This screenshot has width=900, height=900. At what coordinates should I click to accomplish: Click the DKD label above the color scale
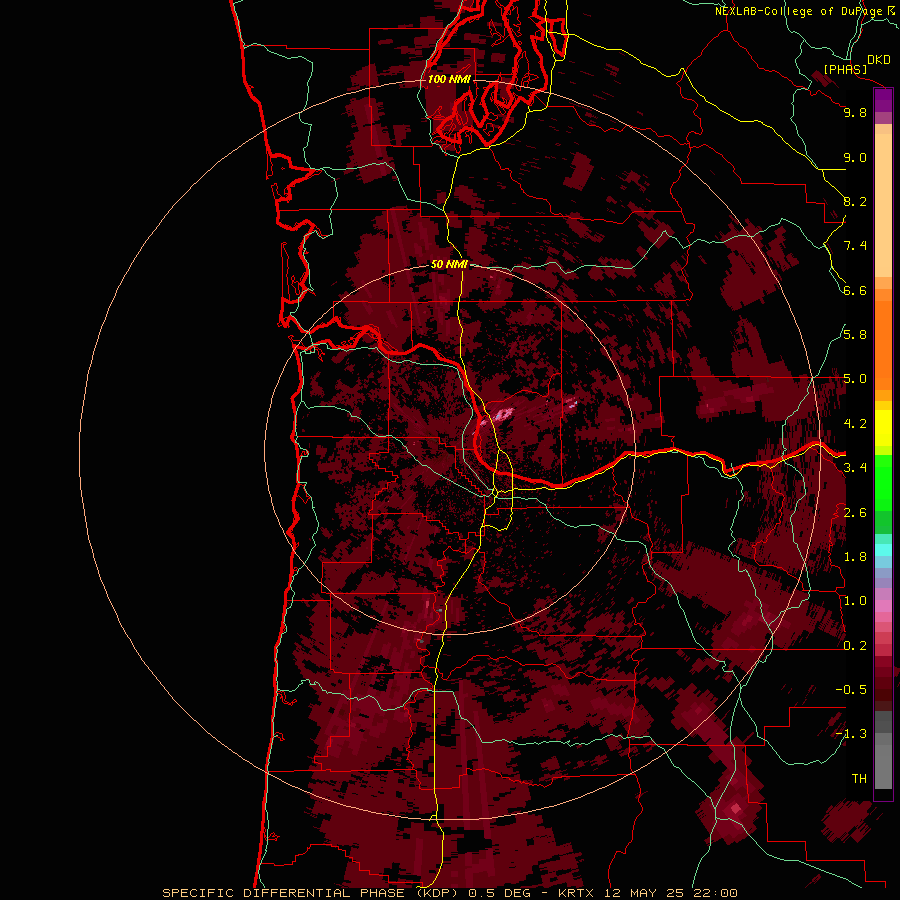click(x=879, y=60)
